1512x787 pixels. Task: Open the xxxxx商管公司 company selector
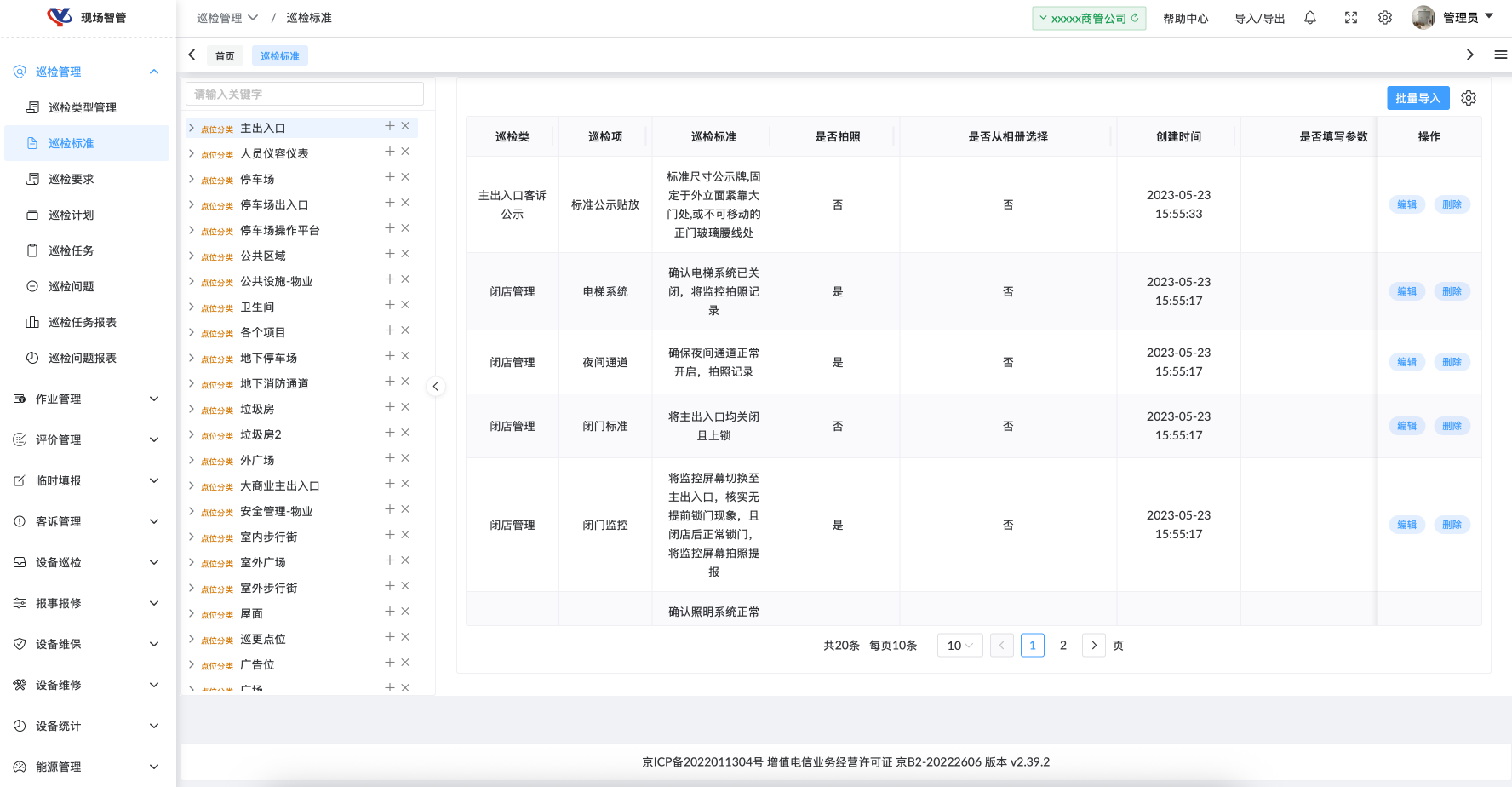[1088, 18]
